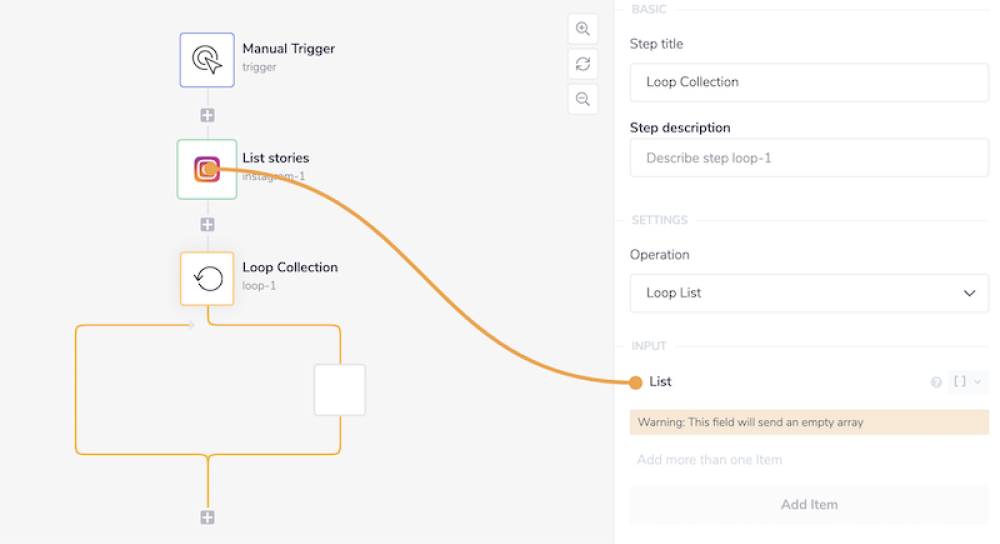This screenshot has height=544, width=1000.
Task: Add step between List stories and Loop
Action: 207,225
